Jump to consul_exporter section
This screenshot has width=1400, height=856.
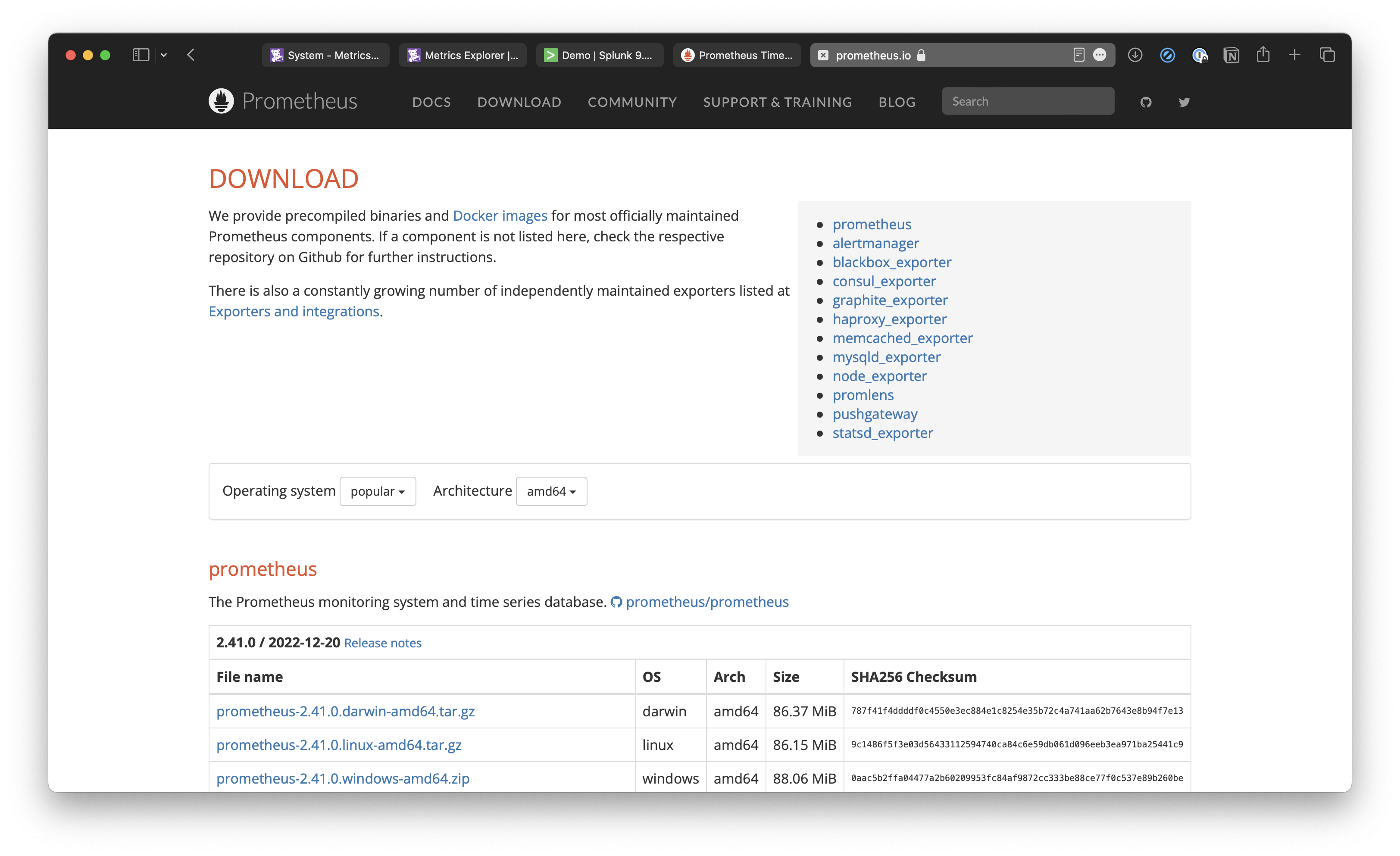tap(884, 281)
